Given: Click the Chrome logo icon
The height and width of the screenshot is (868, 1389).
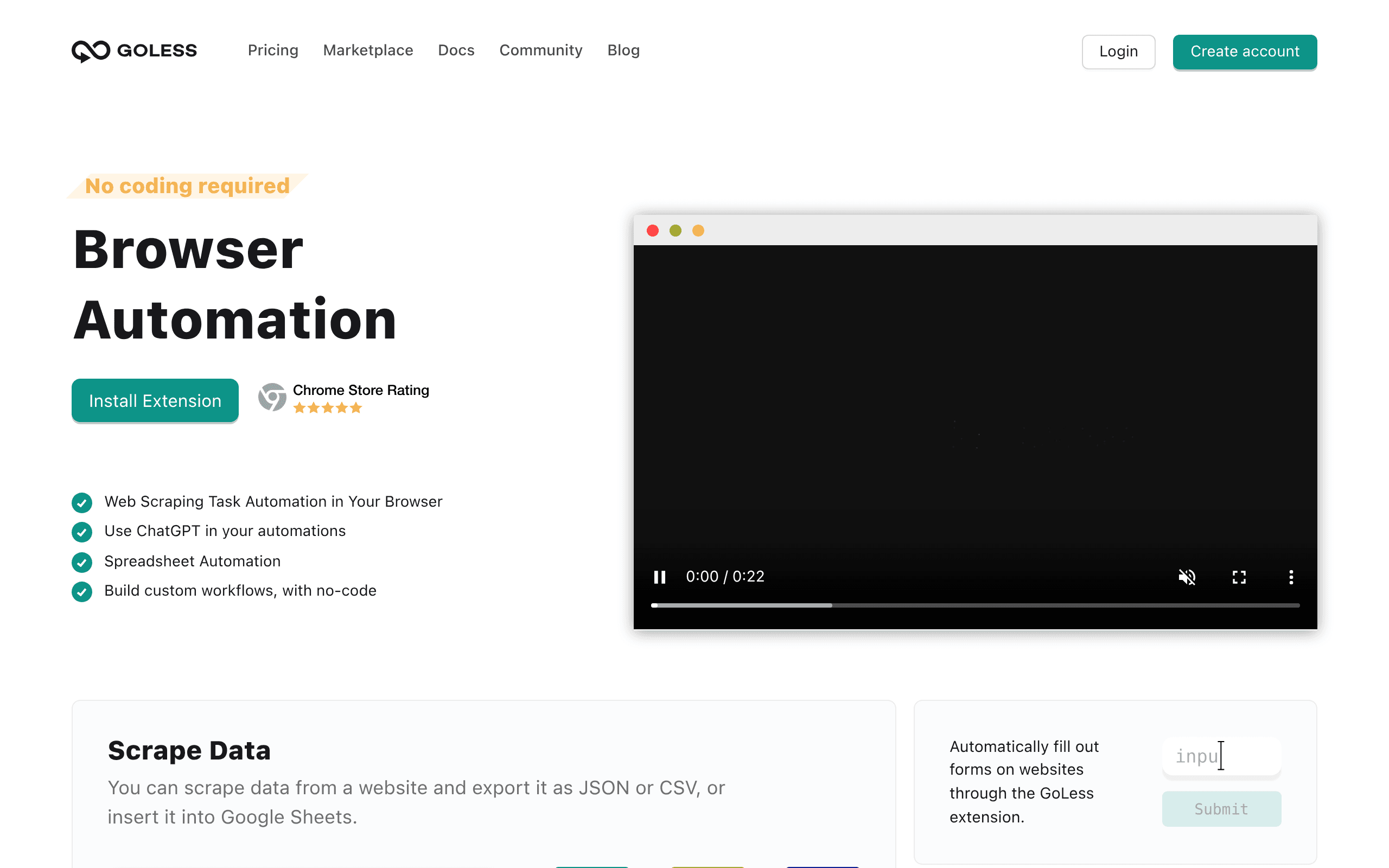Looking at the screenshot, I should 272,397.
